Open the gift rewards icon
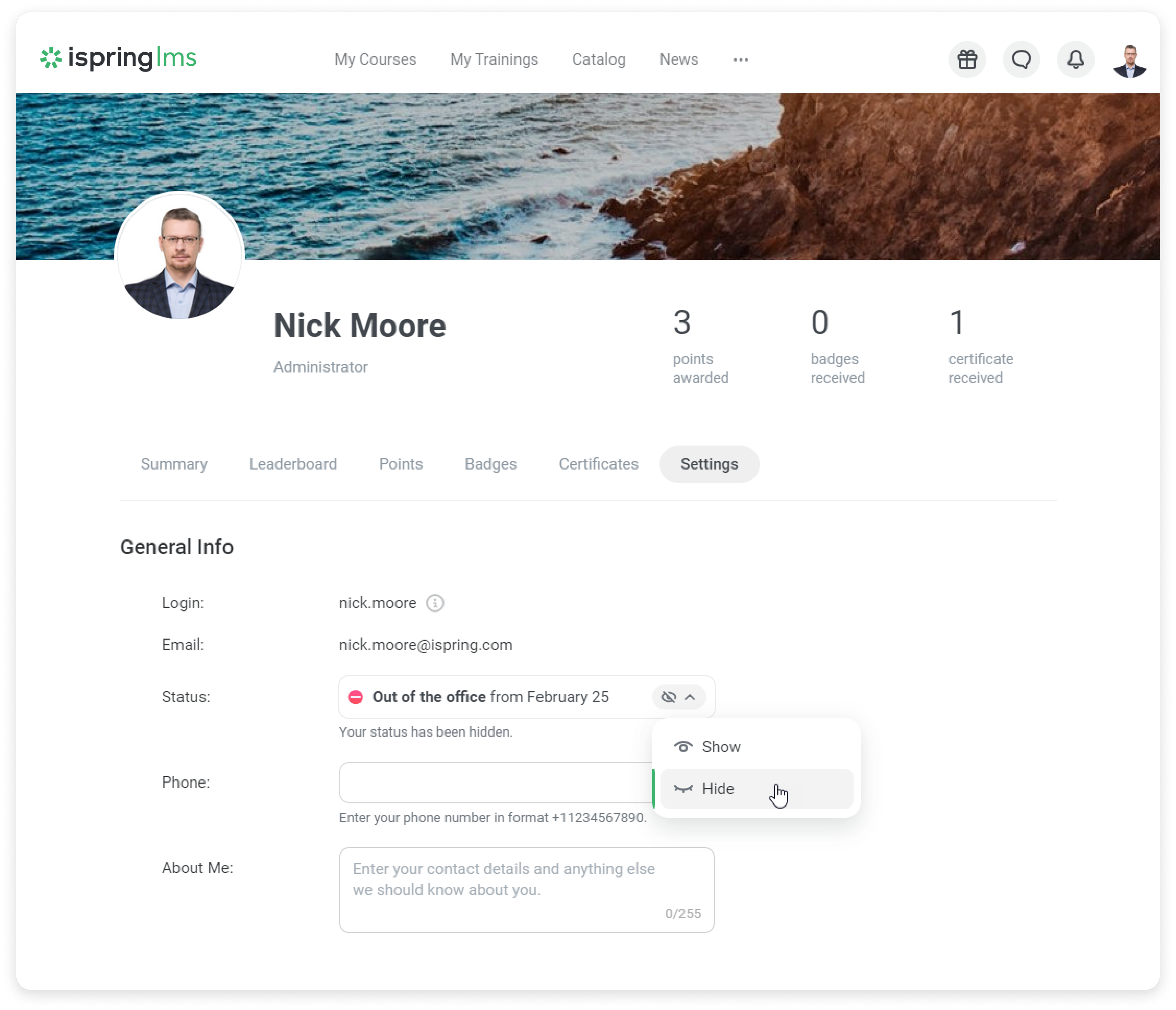Viewport: 1176px width, 1010px height. (x=967, y=59)
